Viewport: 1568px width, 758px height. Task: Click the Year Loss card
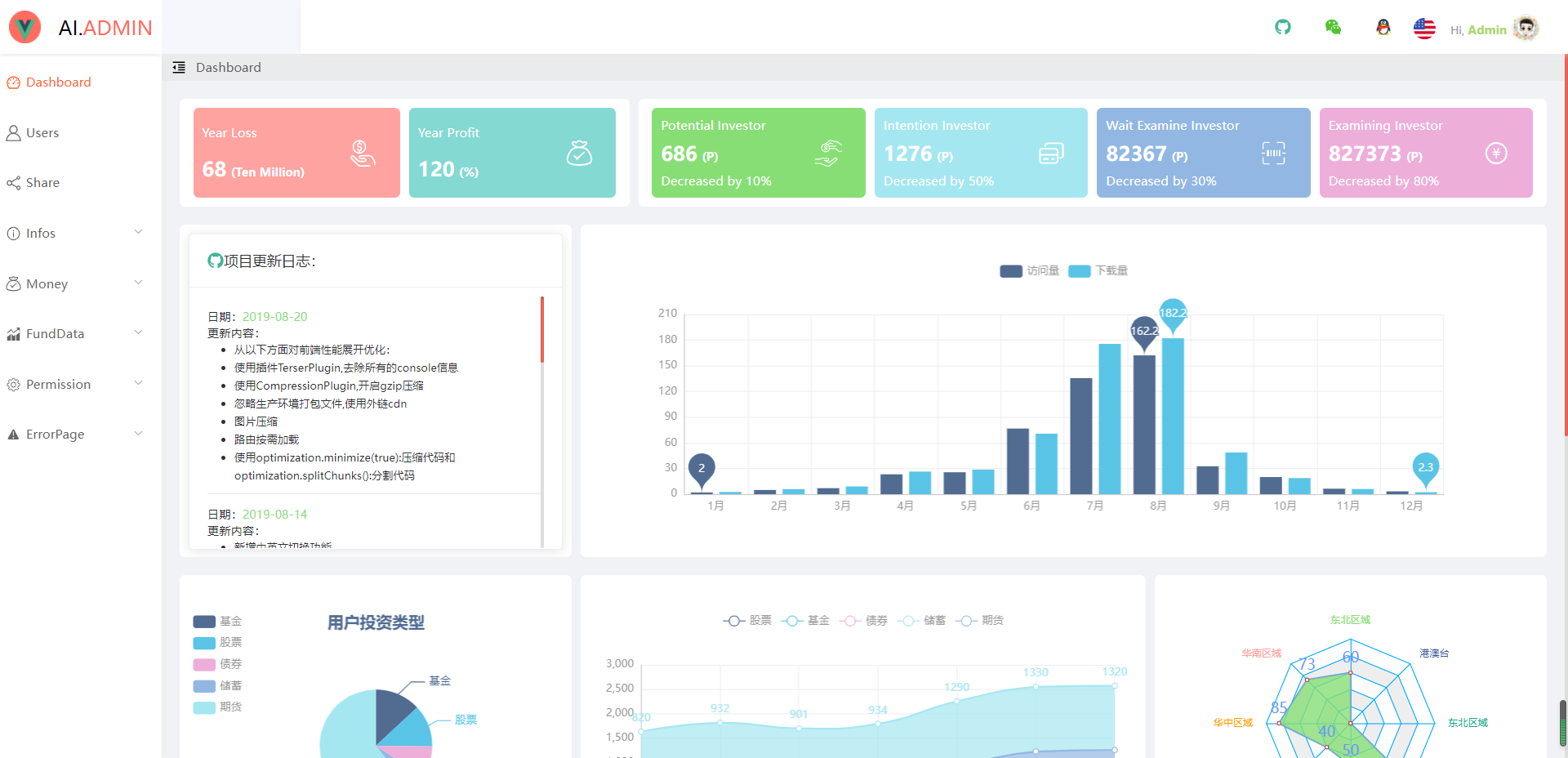296,153
